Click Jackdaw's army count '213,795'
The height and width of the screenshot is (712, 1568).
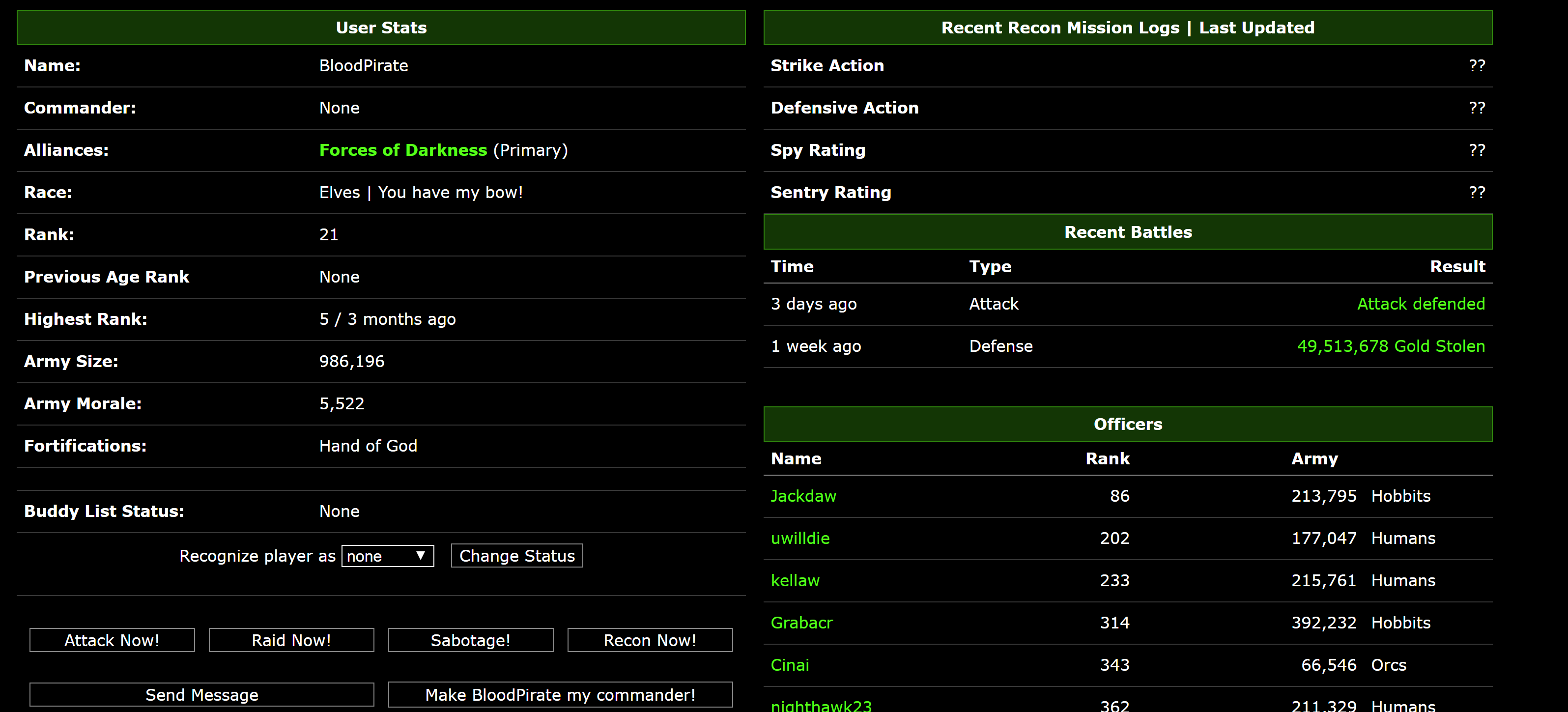[x=1323, y=496]
